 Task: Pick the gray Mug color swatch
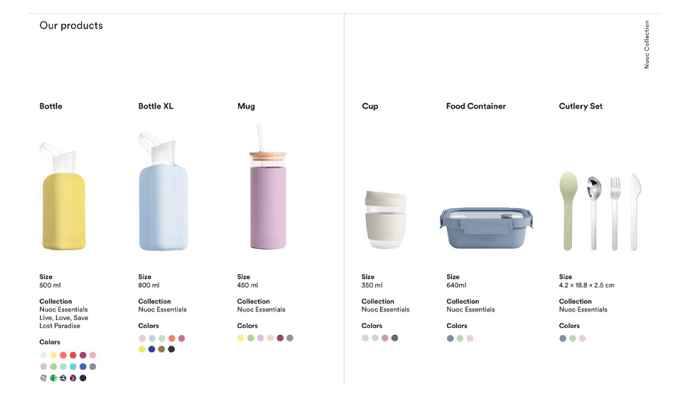click(290, 338)
